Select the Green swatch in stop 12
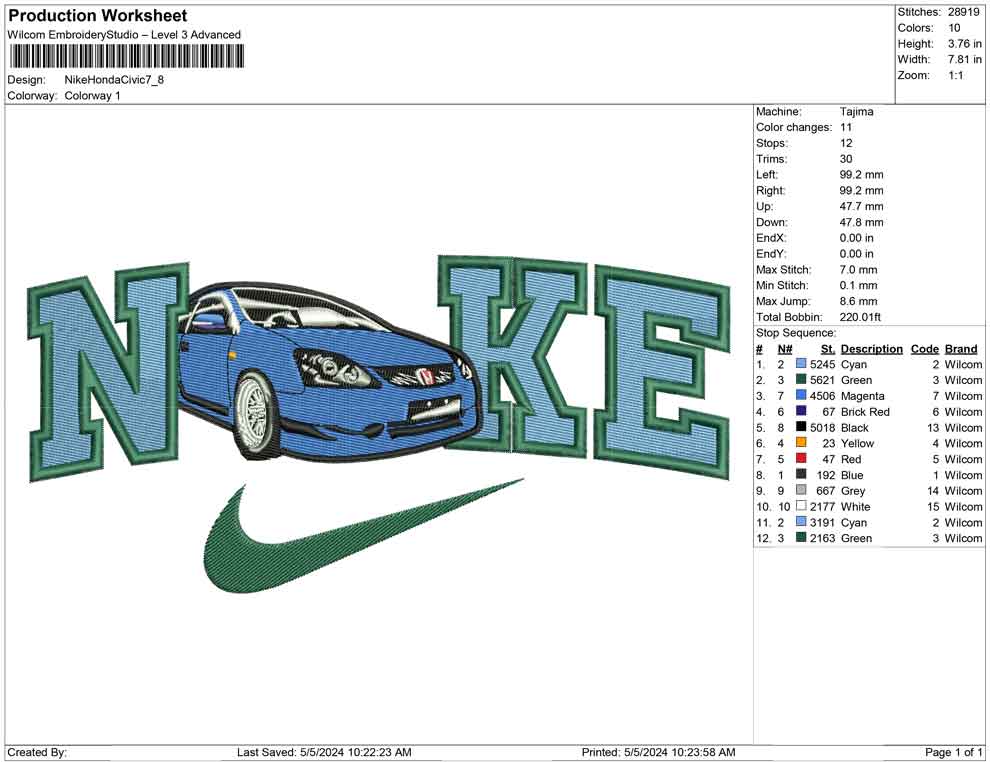The width and height of the screenshot is (990, 762). 800,538
